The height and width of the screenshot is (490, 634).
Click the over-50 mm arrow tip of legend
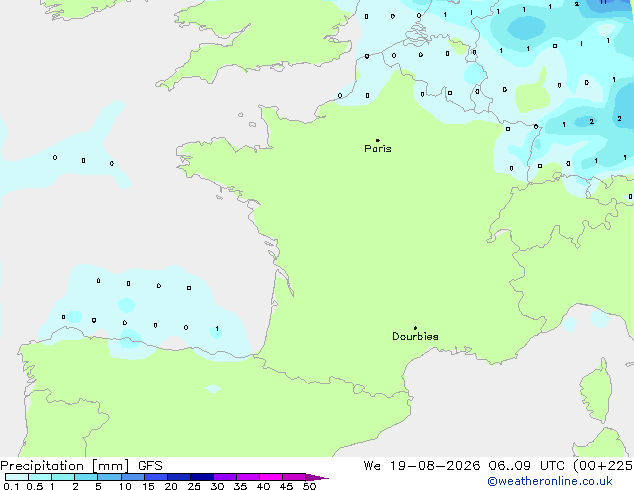[317, 477]
